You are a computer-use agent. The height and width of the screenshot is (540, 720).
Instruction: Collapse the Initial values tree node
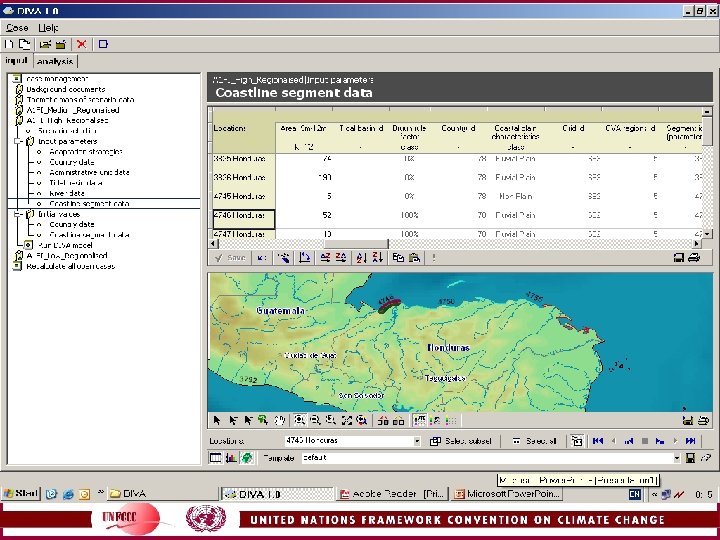18,214
